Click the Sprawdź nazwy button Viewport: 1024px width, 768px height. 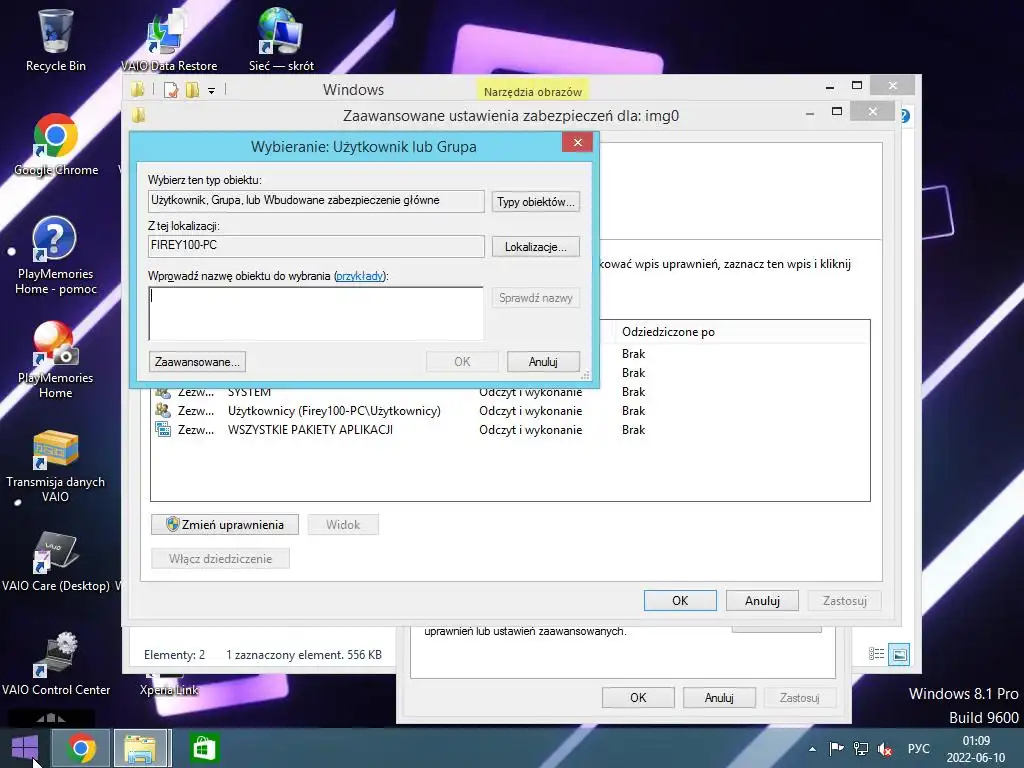[x=536, y=298]
